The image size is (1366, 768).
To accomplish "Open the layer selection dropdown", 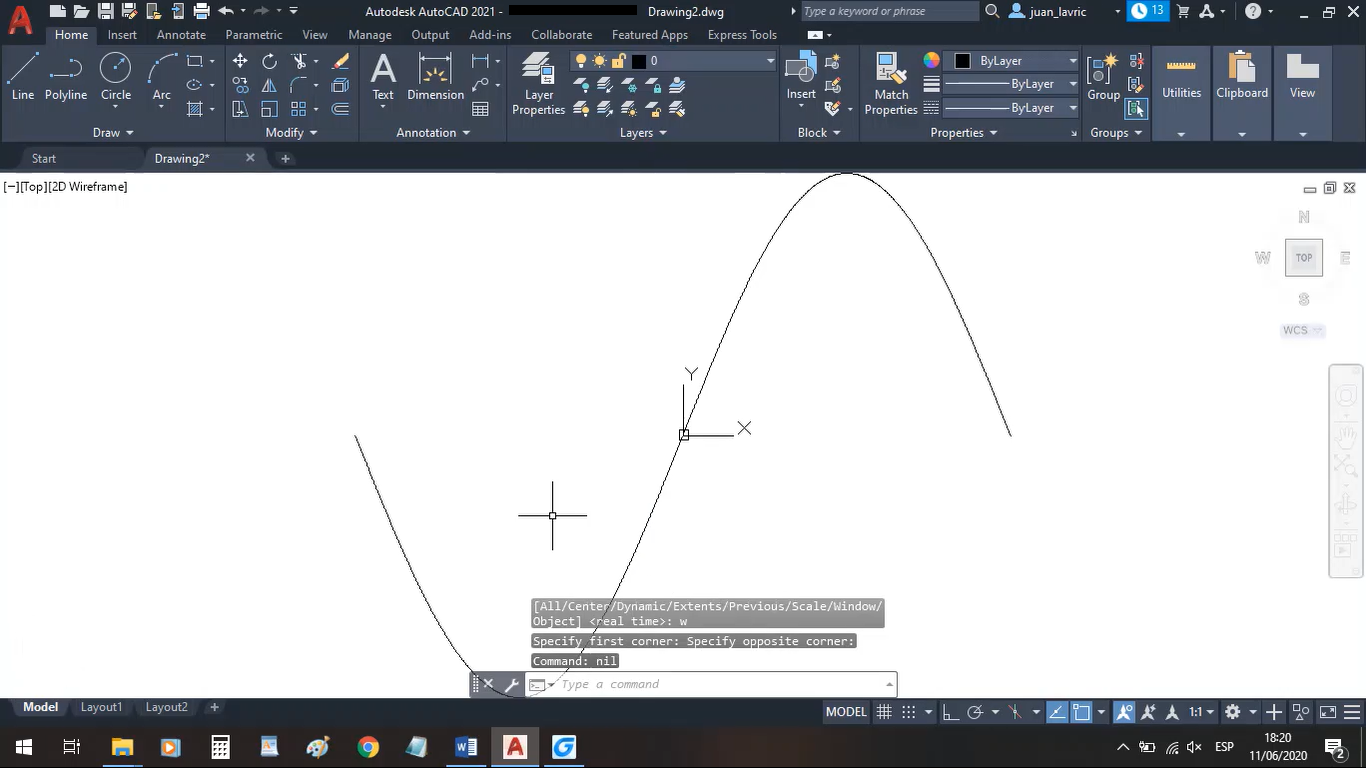I will click(x=675, y=61).
